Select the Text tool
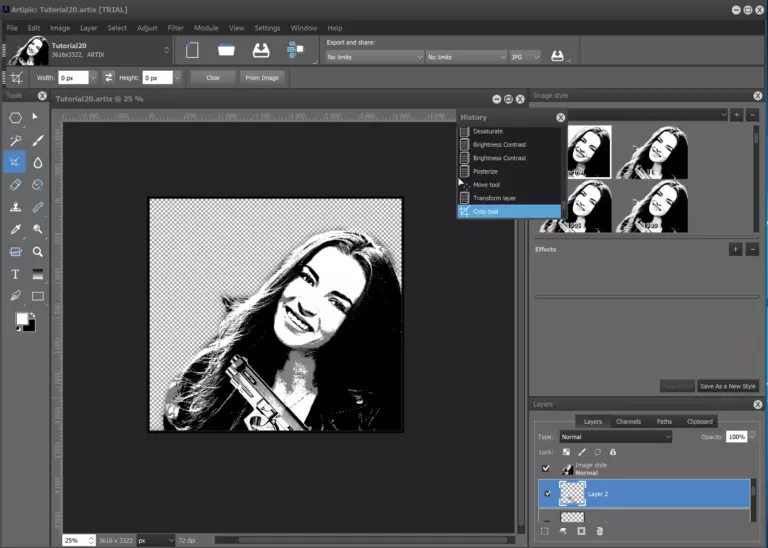This screenshot has width=768, height=548. 16,274
